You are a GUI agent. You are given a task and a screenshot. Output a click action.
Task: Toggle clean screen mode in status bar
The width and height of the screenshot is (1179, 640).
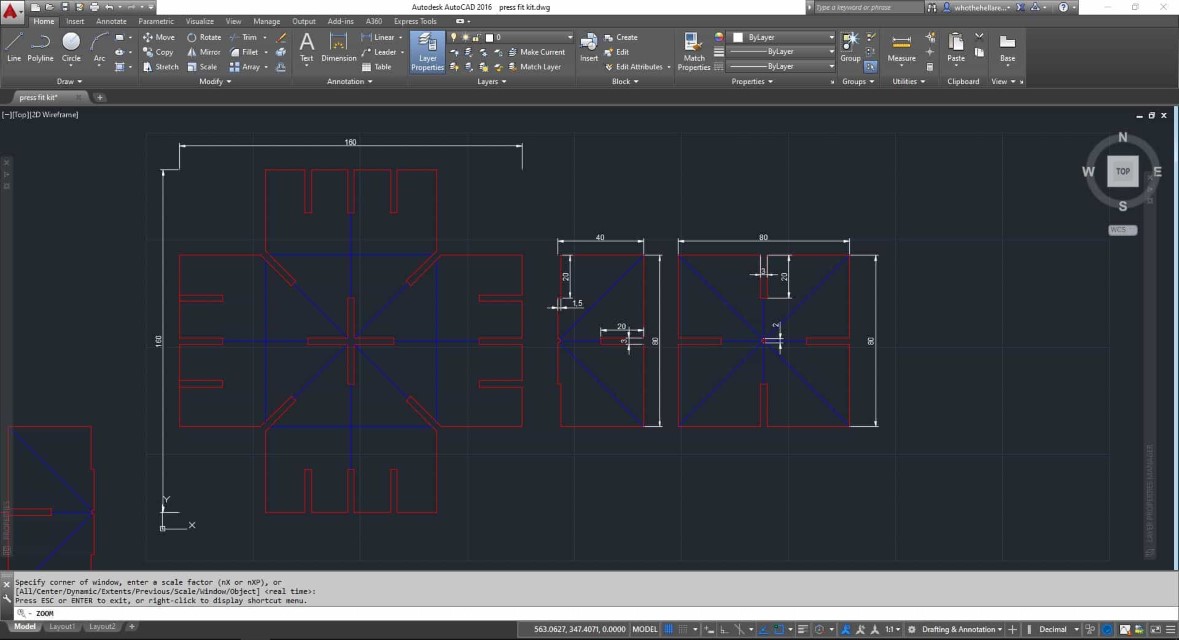1156,629
